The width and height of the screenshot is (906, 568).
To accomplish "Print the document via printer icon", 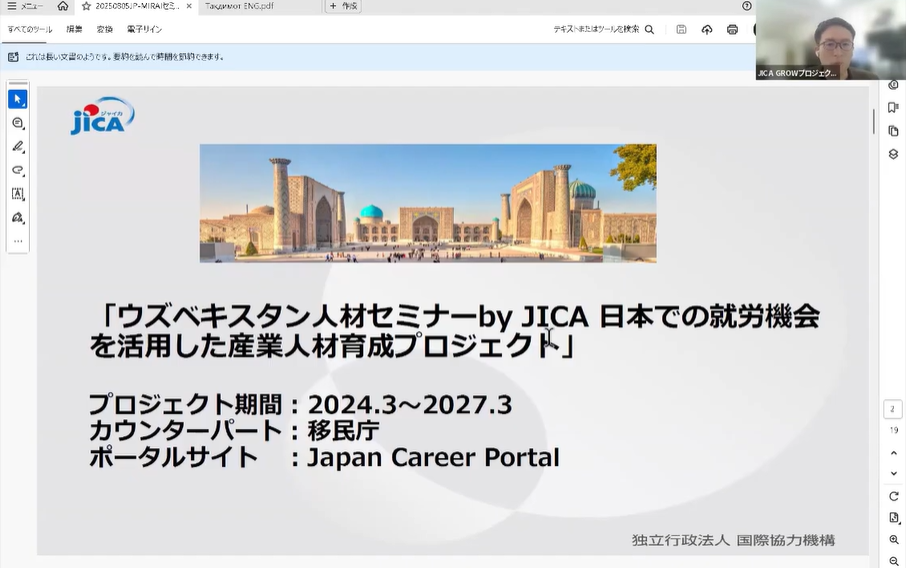I will click(x=732, y=29).
